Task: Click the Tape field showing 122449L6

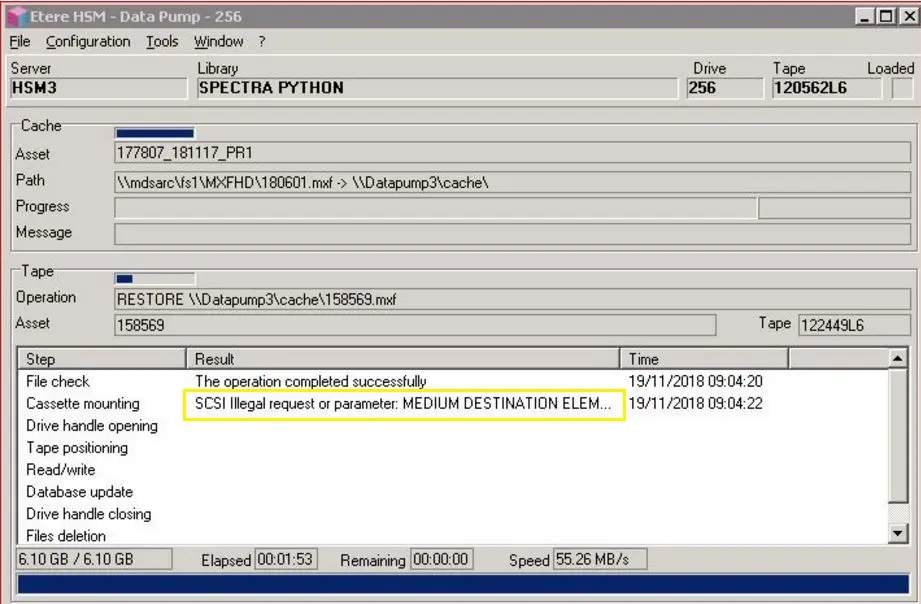Action: coord(854,324)
